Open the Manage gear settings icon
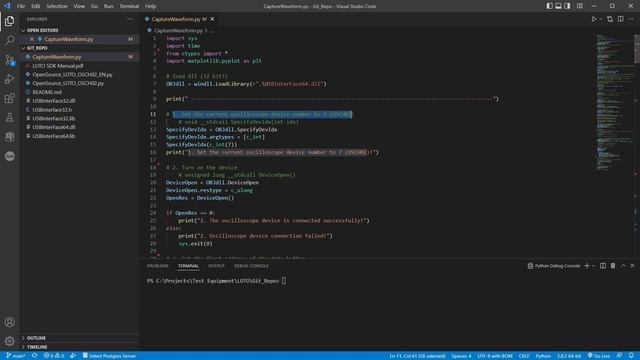 tap(9, 341)
